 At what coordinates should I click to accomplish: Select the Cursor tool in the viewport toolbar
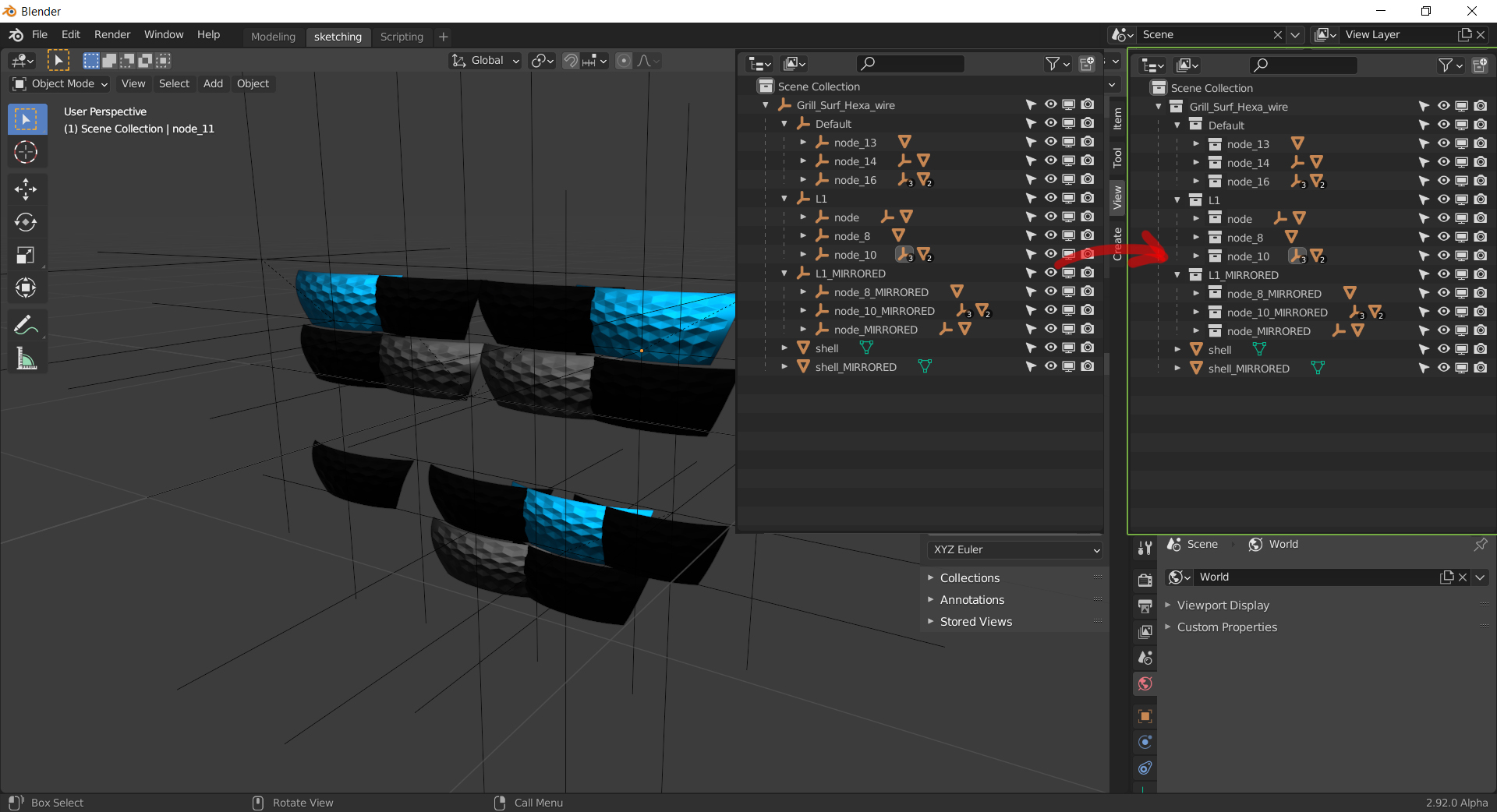pos(26,152)
